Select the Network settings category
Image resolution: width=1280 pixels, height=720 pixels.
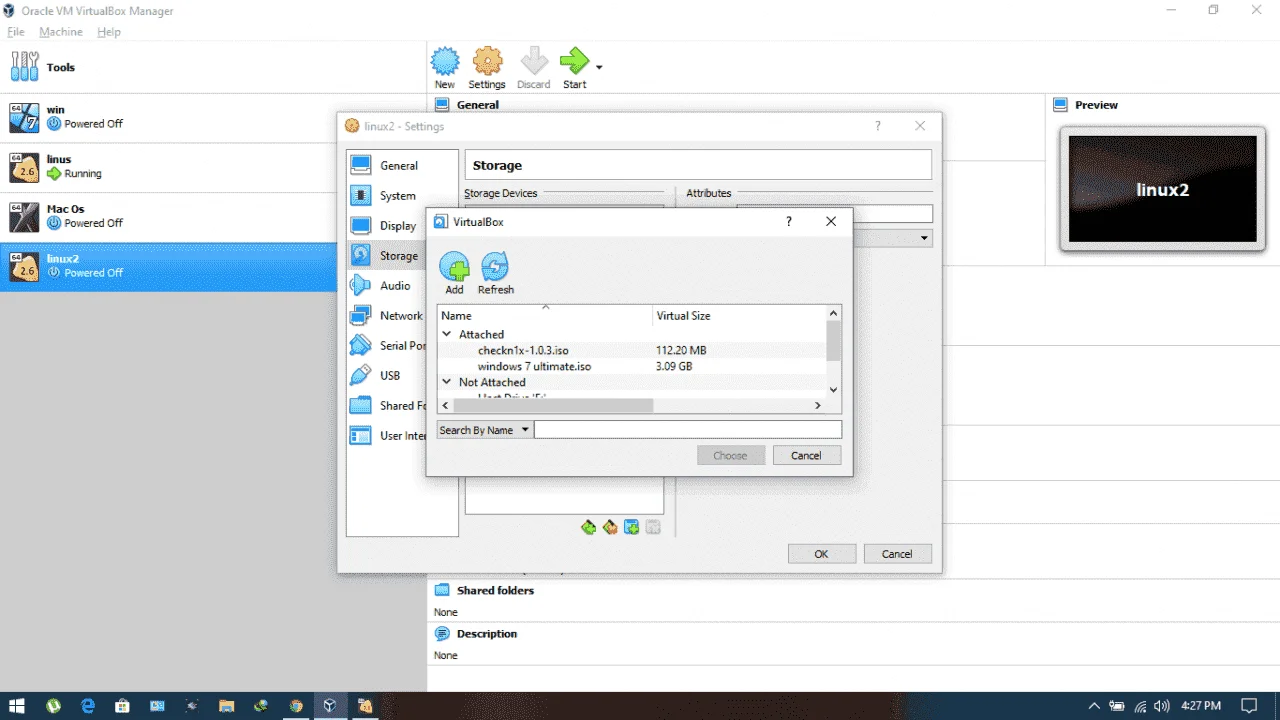point(386,316)
